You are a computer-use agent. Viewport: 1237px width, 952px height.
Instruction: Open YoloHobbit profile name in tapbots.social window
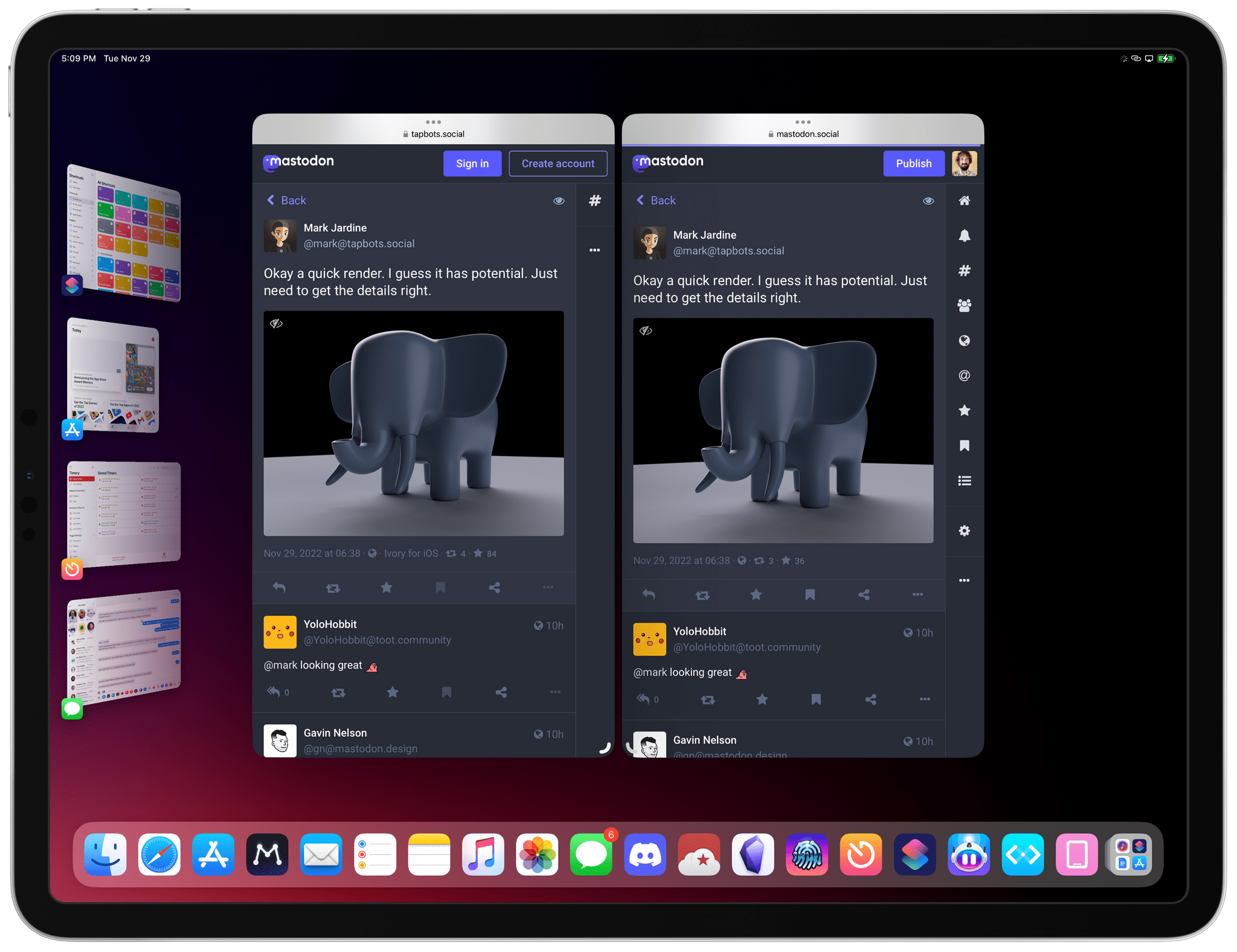330,625
